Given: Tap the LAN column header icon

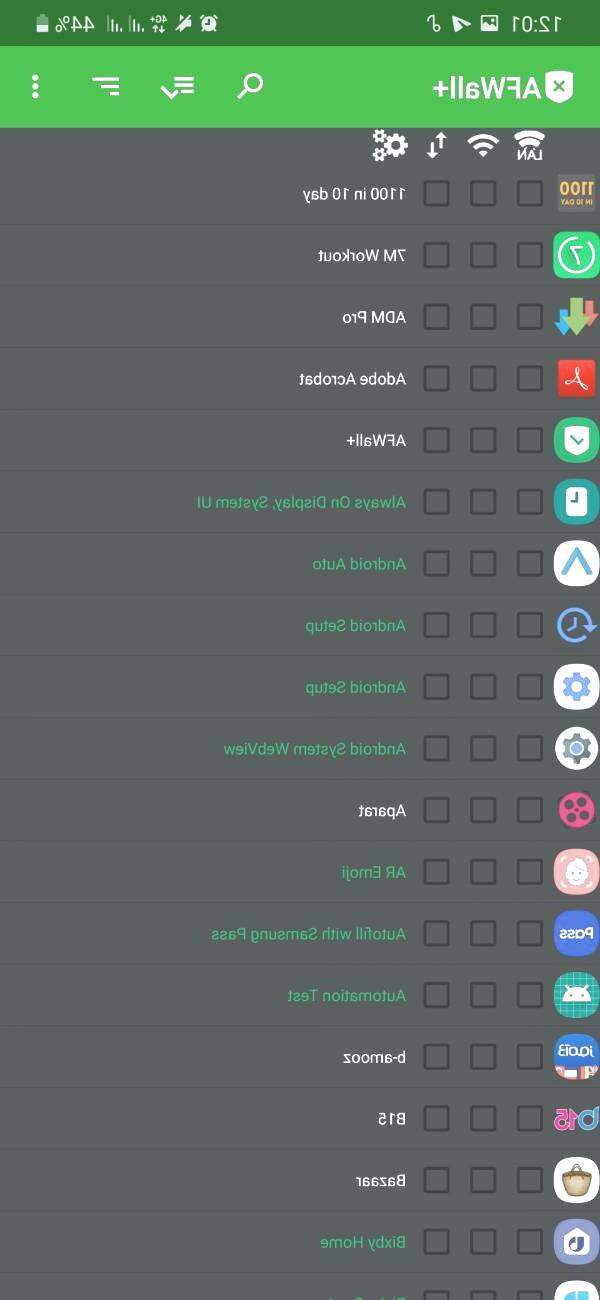Looking at the screenshot, I should [530, 146].
